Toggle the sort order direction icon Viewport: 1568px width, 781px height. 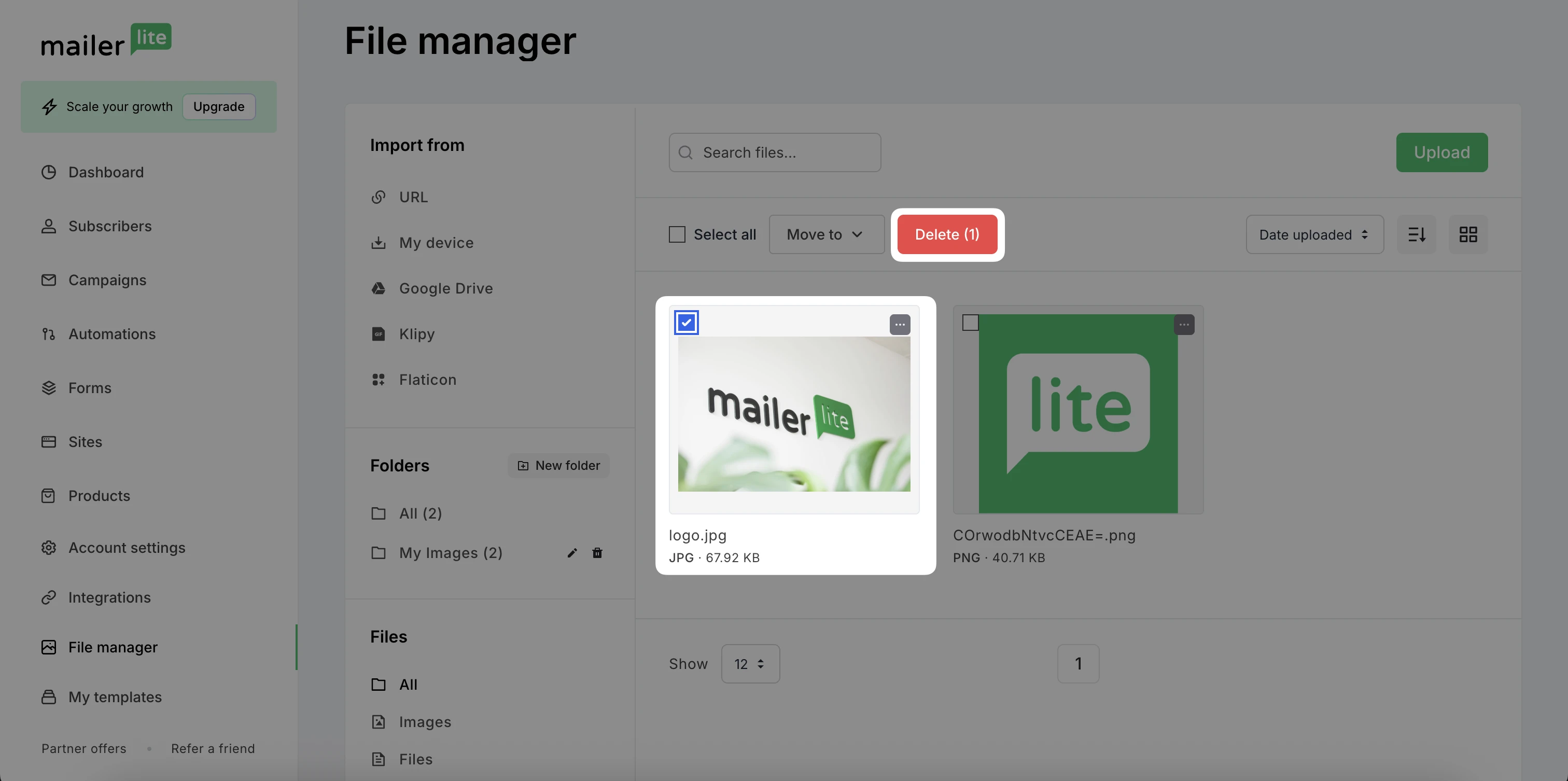tap(1417, 234)
